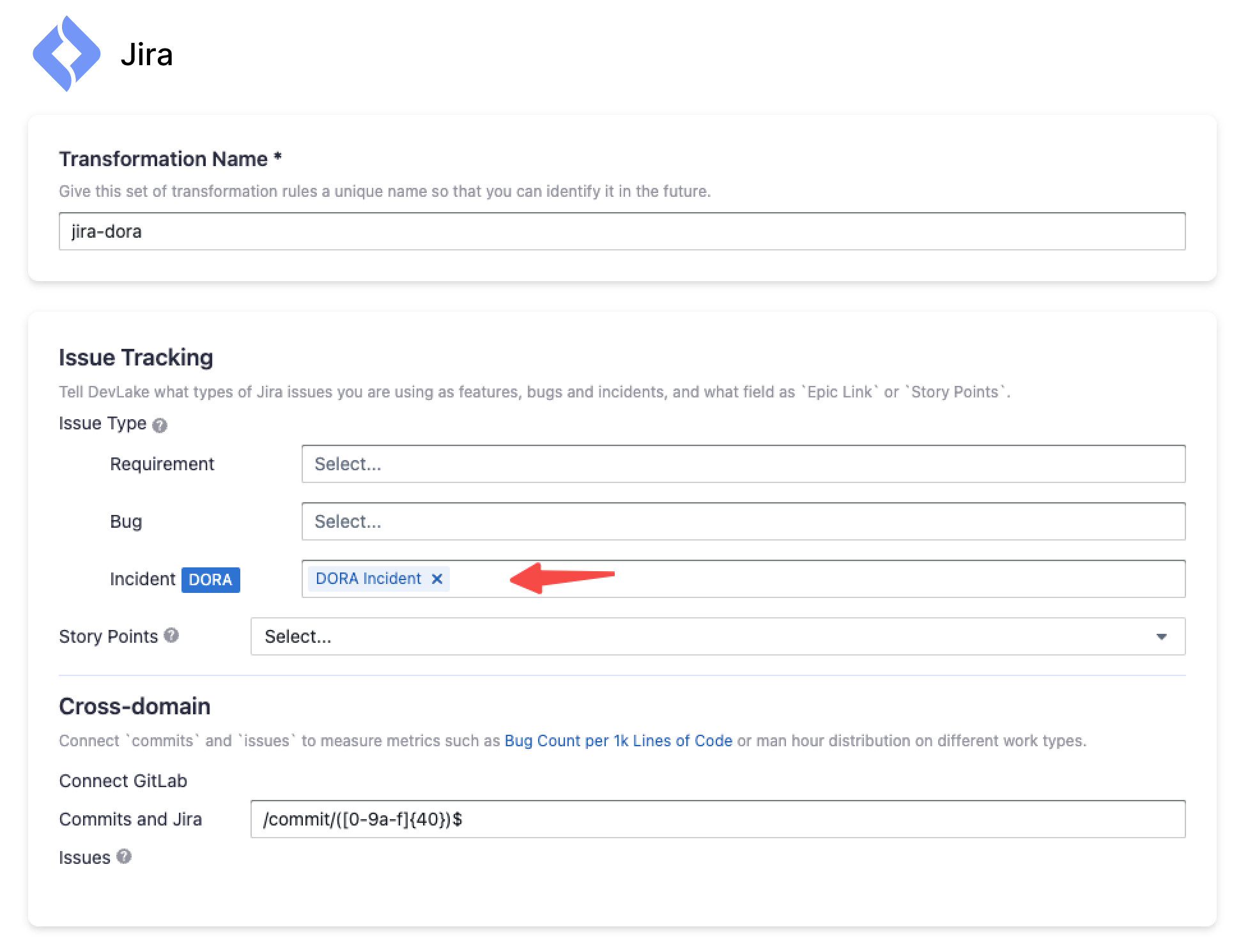
Task: Click the Cross-domain section heading
Action: (x=134, y=706)
